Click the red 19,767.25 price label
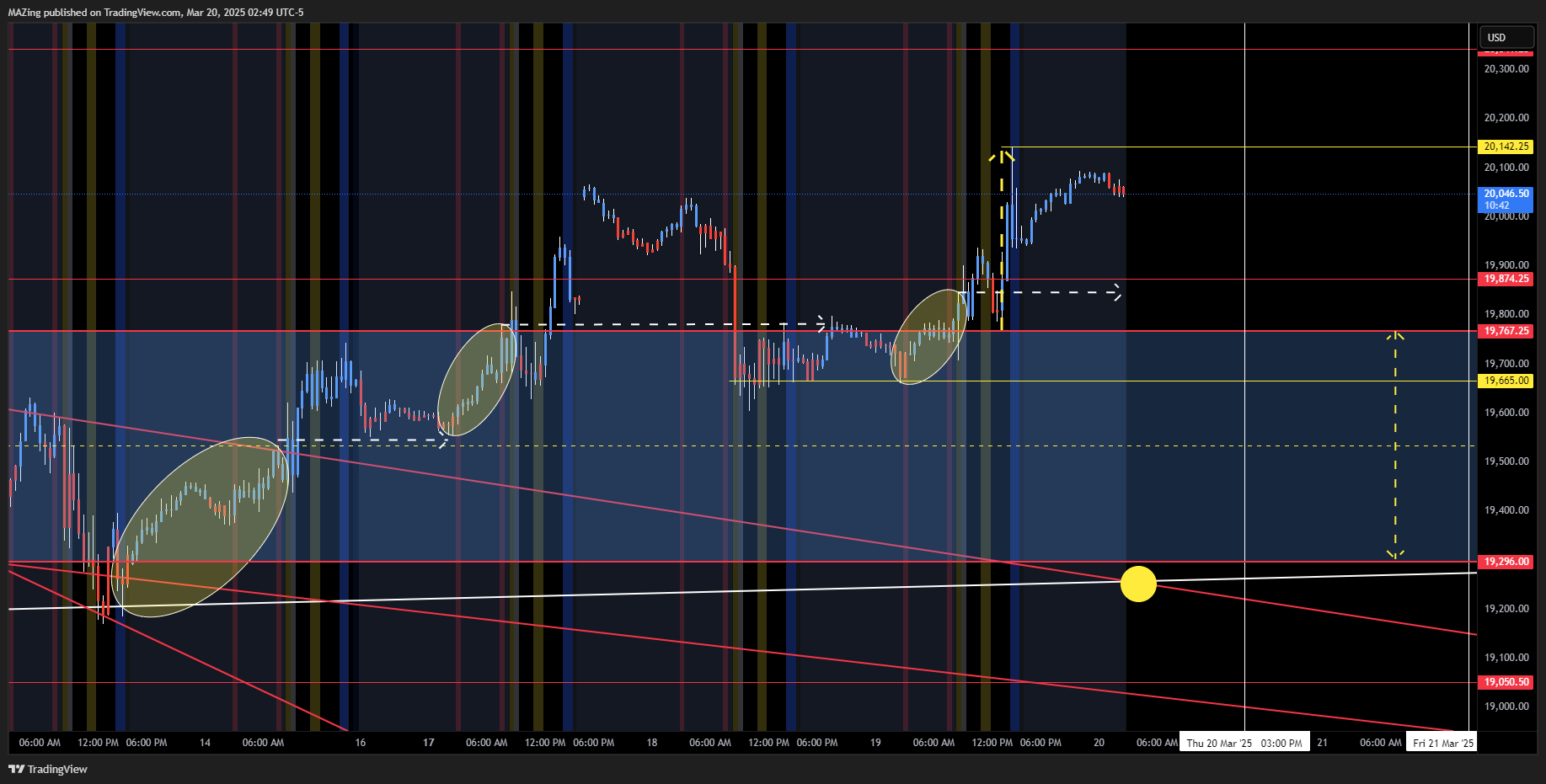This screenshot has height=784, width=1546. click(1506, 331)
